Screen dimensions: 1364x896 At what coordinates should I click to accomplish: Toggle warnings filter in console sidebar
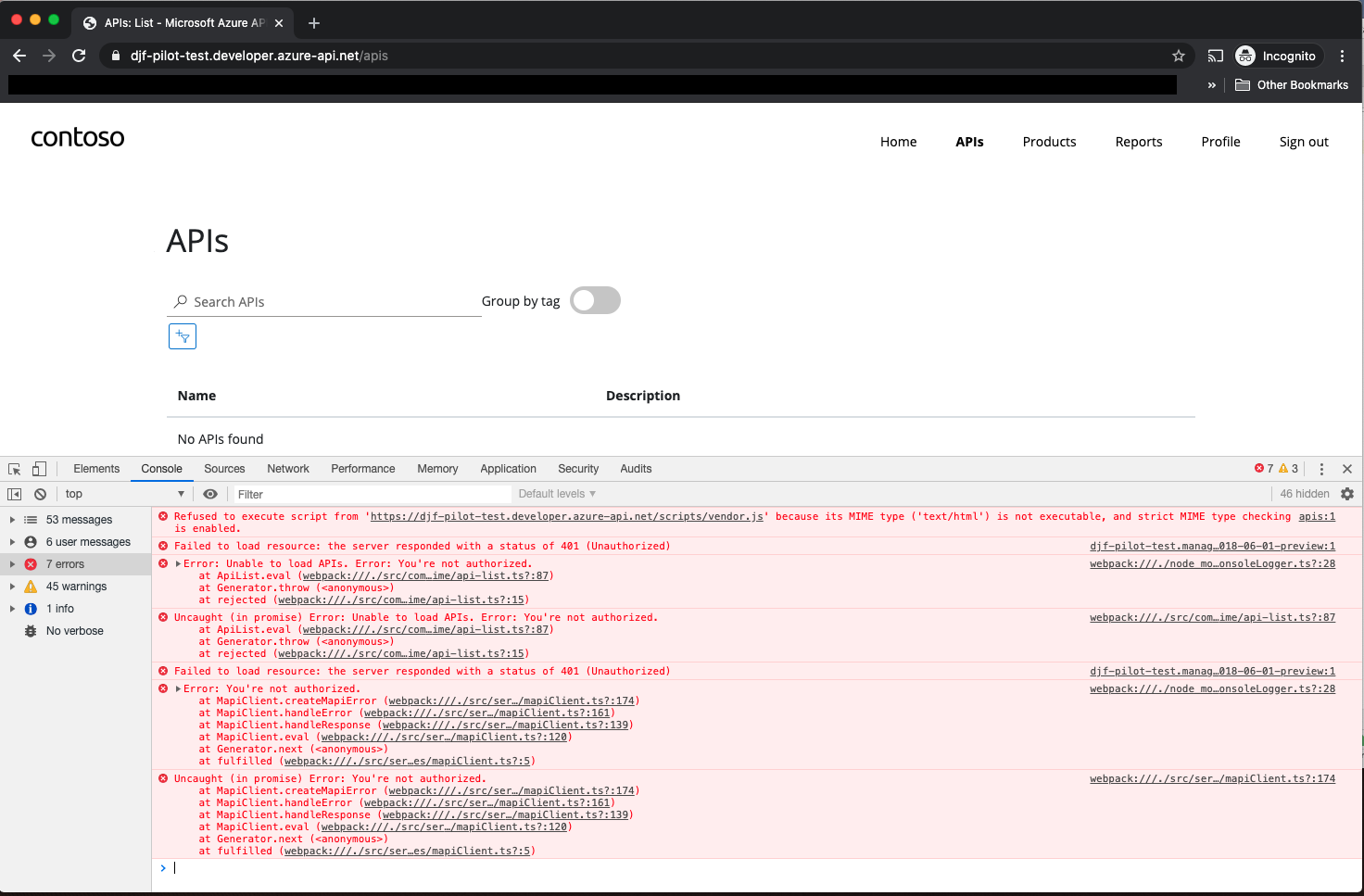[76, 586]
